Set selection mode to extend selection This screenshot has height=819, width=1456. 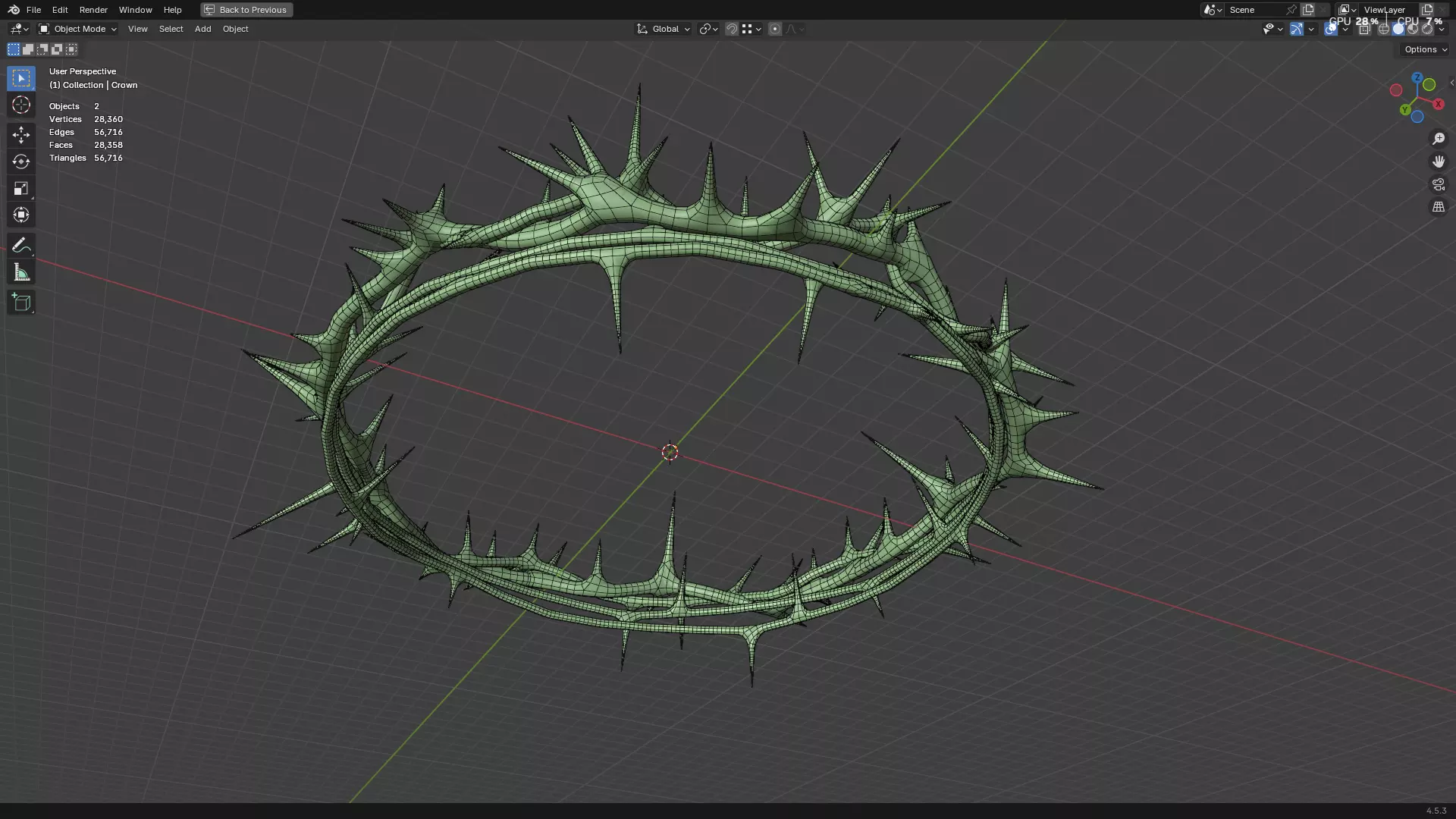click(x=28, y=49)
